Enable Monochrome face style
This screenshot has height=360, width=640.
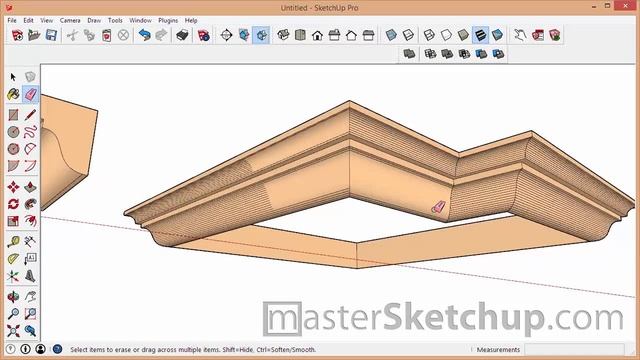point(497,35)
